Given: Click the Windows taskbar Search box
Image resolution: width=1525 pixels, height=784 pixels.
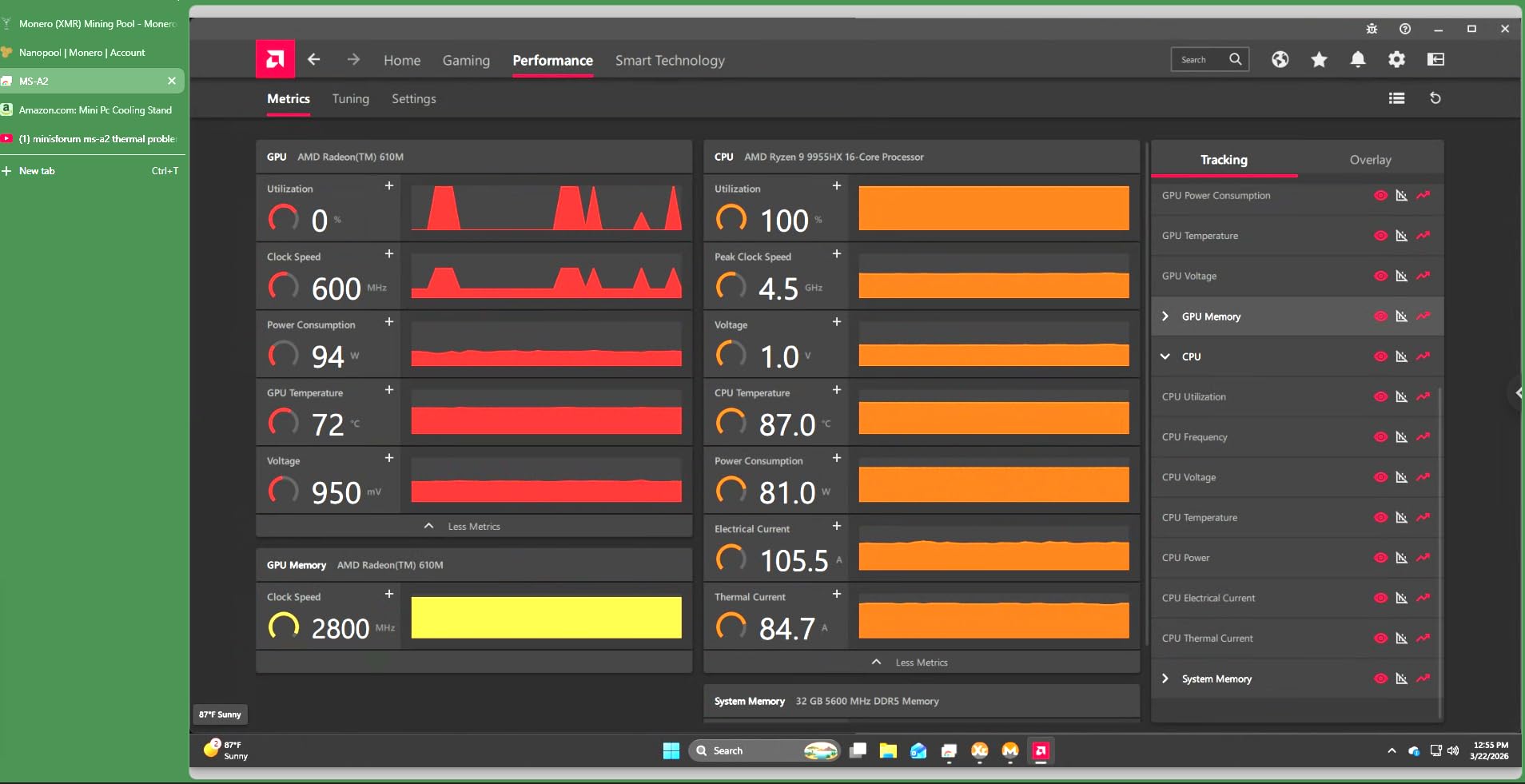Looking at the screenshot, I should (764, 750).
